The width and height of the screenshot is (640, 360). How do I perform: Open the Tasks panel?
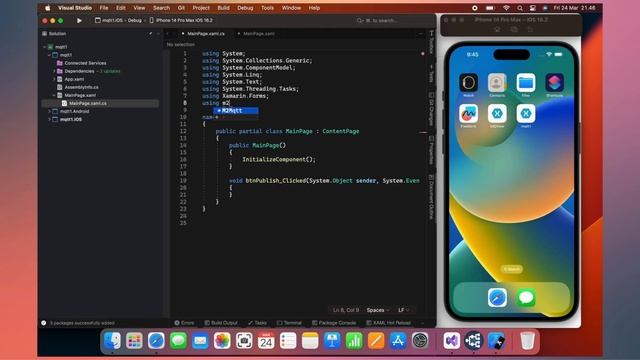(257, 323)
